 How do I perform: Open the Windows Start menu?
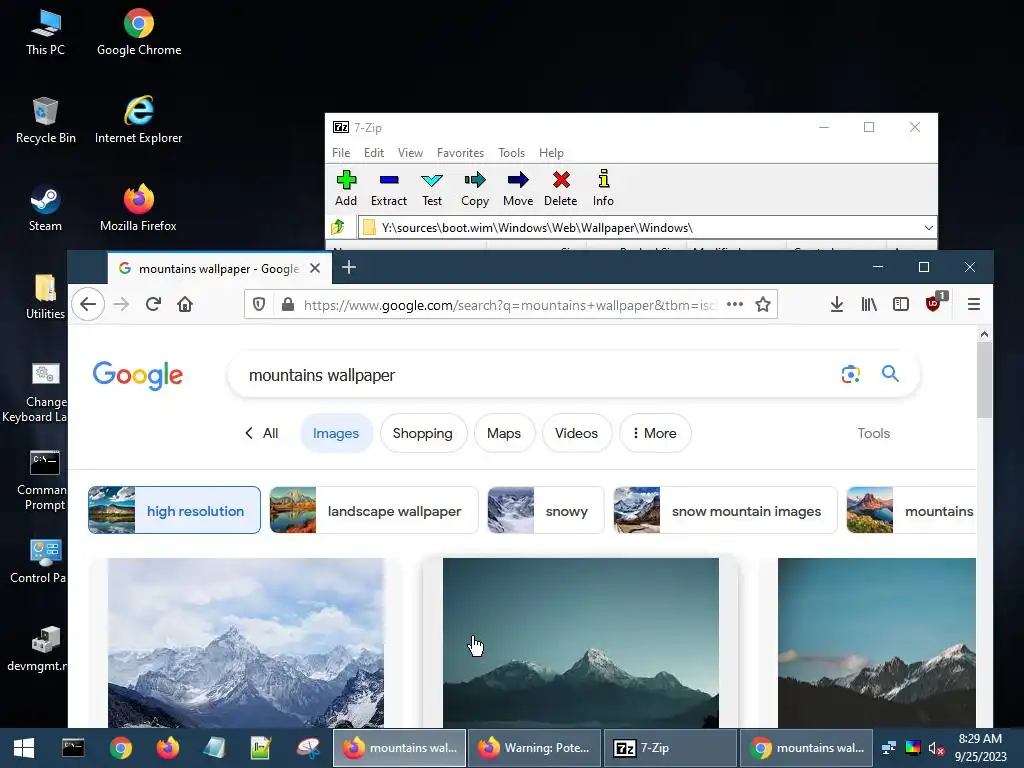click(x=24, y=748)
